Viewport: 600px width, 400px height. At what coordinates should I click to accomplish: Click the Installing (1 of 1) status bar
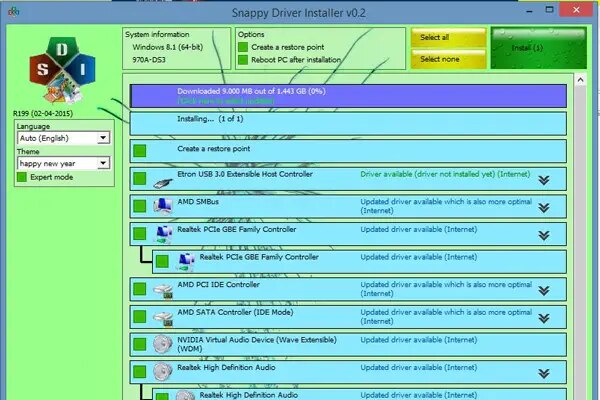coord(348,123)
